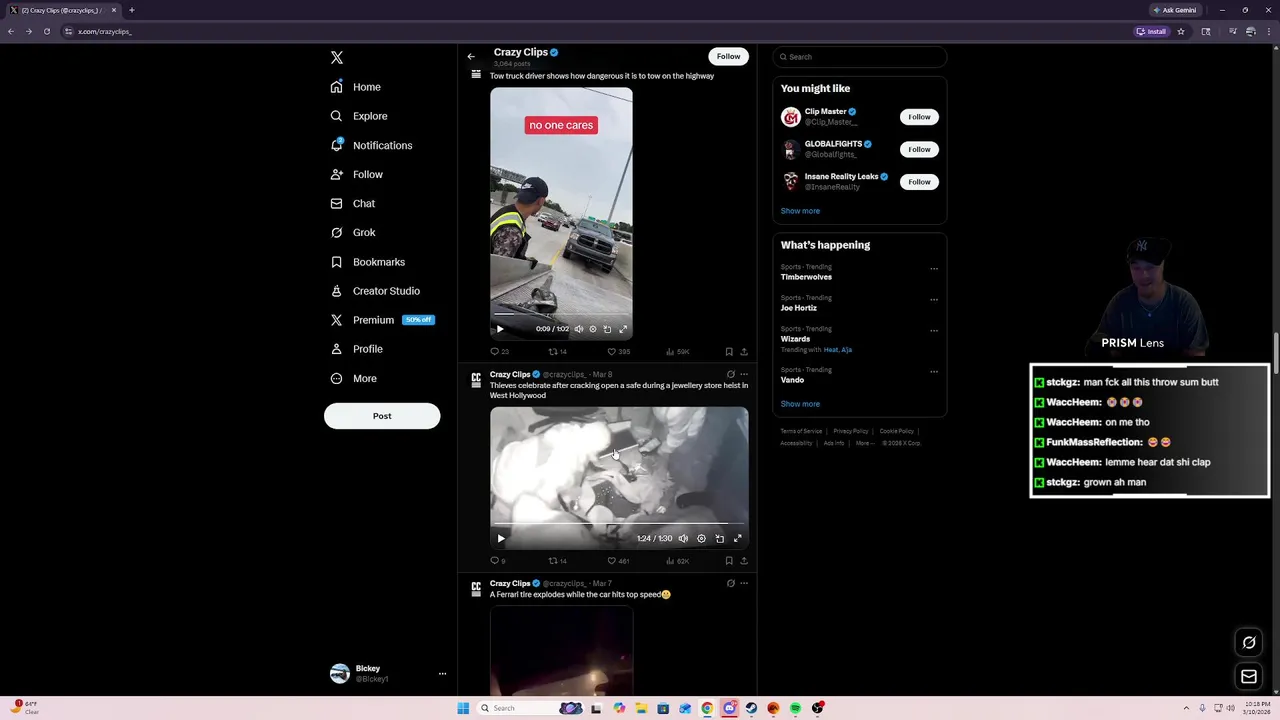Open tow truck video settings gear
Screen dimensions: 1280x720
[x=593, y=329]
